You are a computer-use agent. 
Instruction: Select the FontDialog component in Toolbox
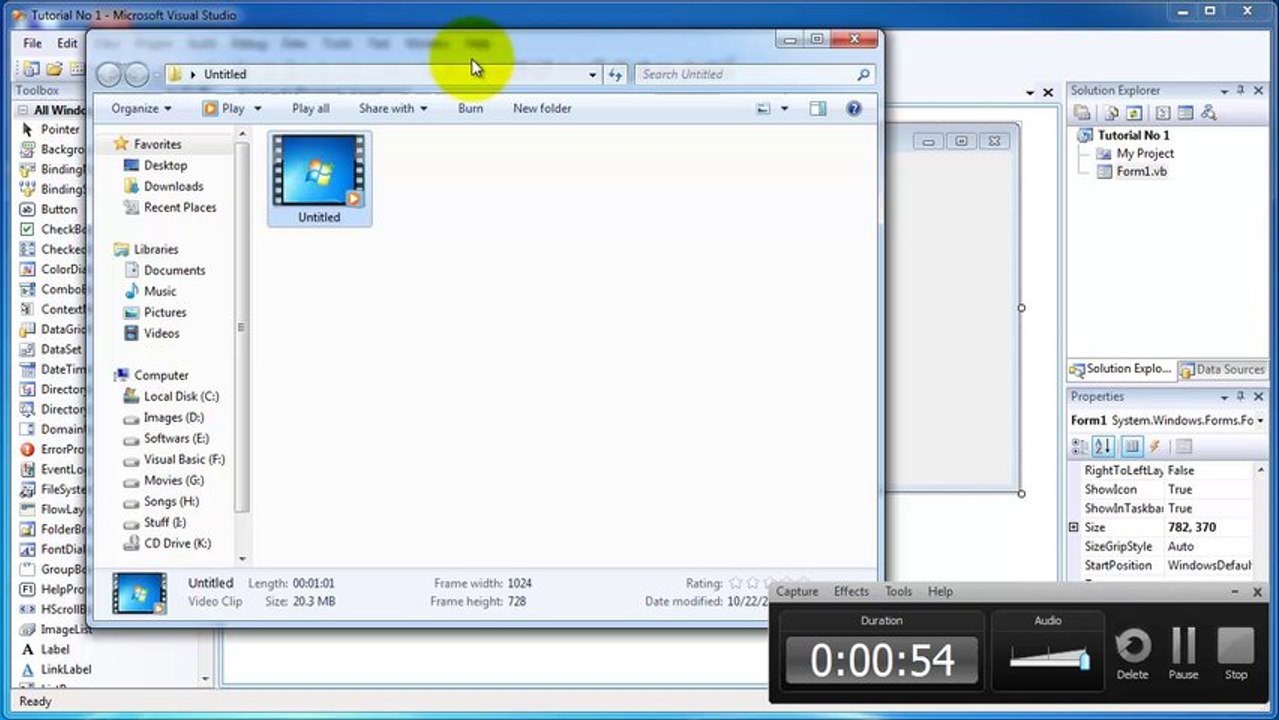pyautogui.click(x=53, y=549)
